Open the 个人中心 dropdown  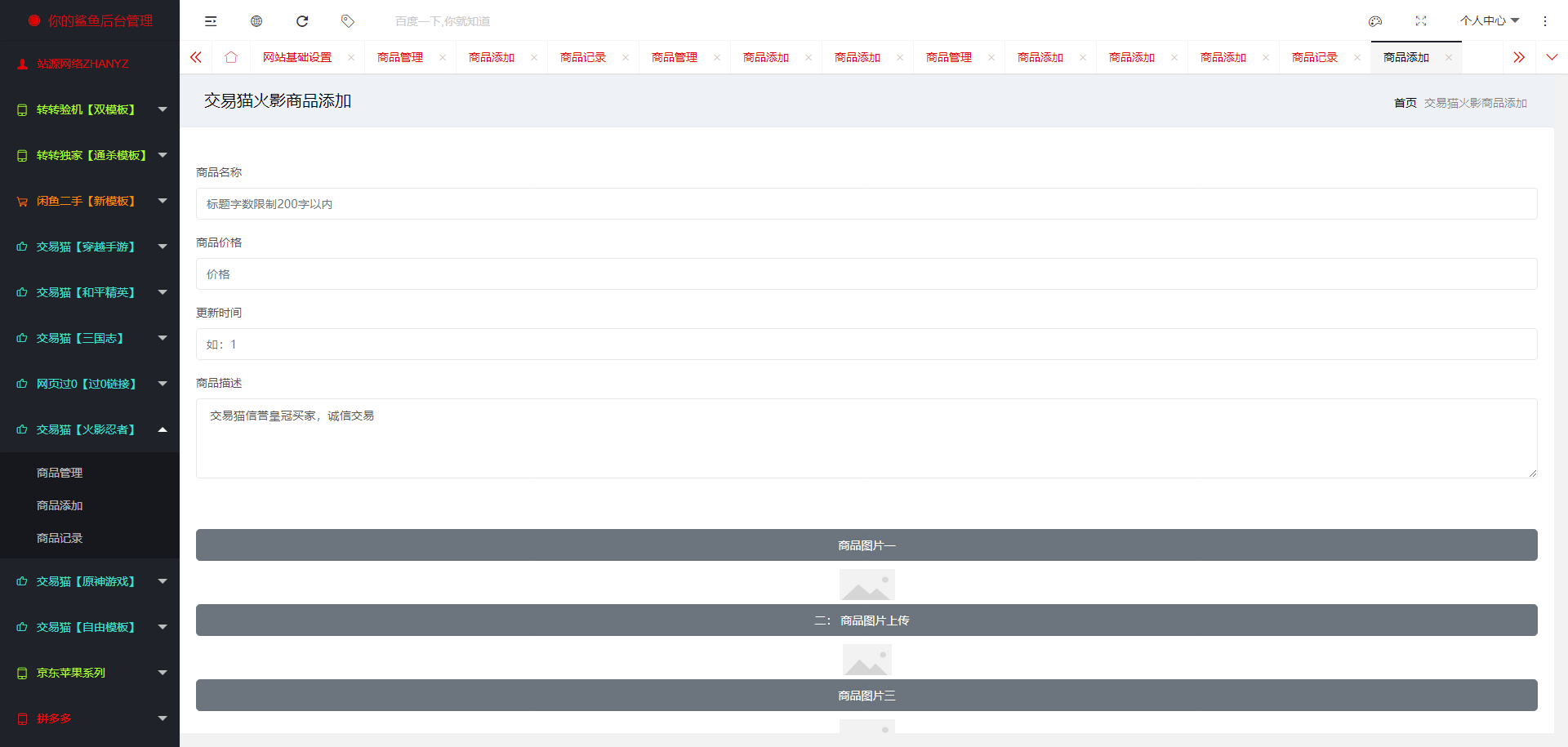click(1489, 21)
